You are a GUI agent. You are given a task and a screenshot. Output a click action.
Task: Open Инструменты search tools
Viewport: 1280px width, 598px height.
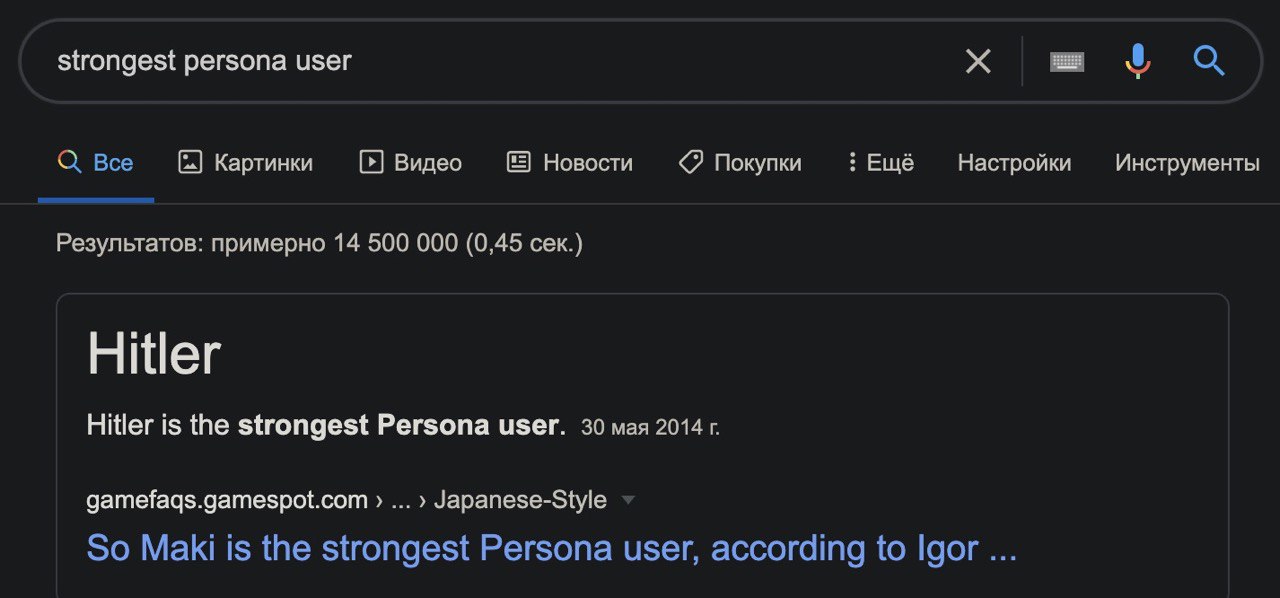click(1187, 163)
